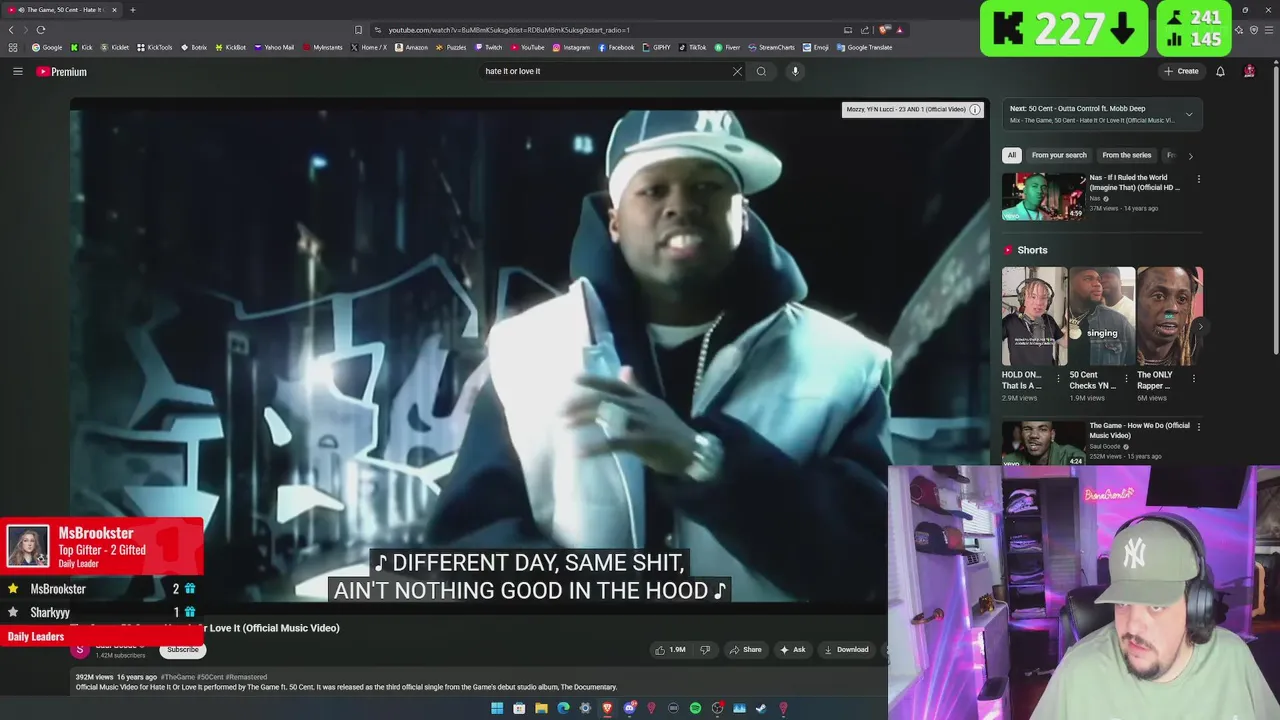This screenshot has height=720, width=1280.
Task: Start voice search with the microphone
Action: coord(795,71)
